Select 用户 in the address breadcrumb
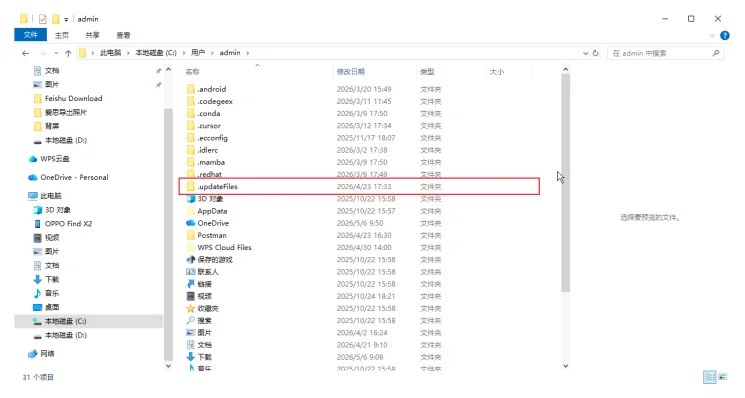The height and width of the screenshot is (398, 745). 198,53
